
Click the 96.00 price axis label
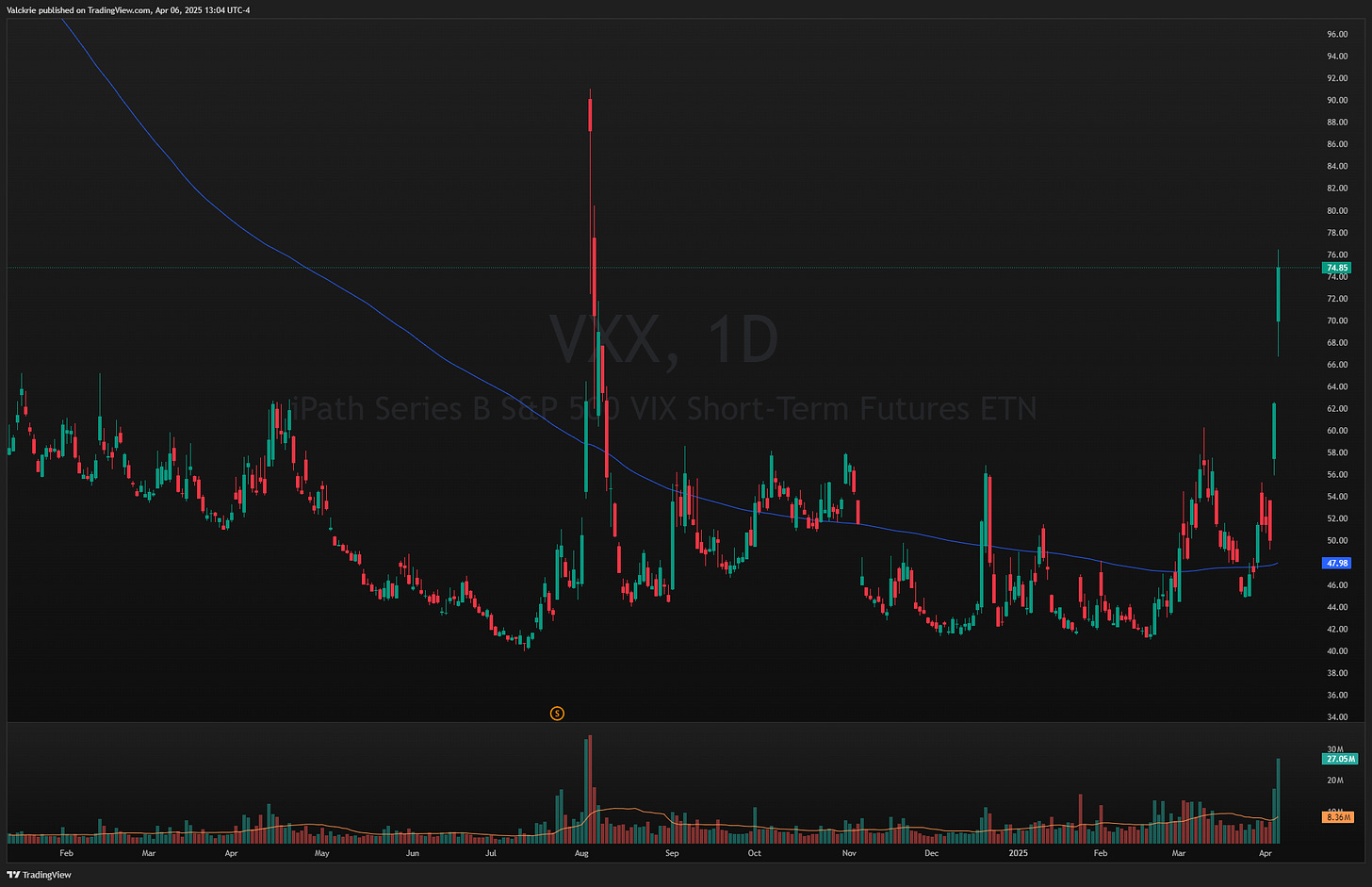1337,34
